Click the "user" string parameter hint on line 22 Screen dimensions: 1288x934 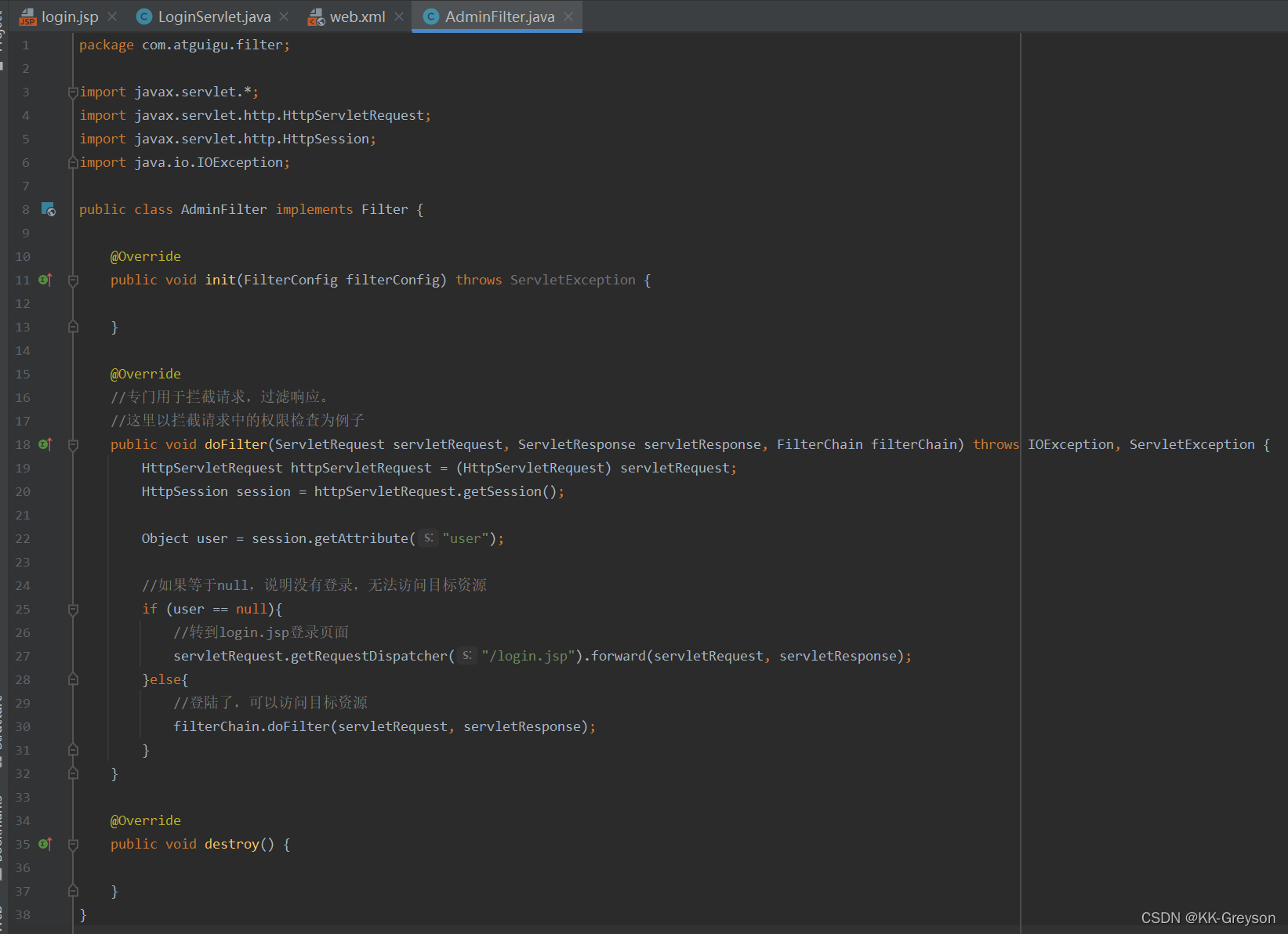click(x=428, y=538)
